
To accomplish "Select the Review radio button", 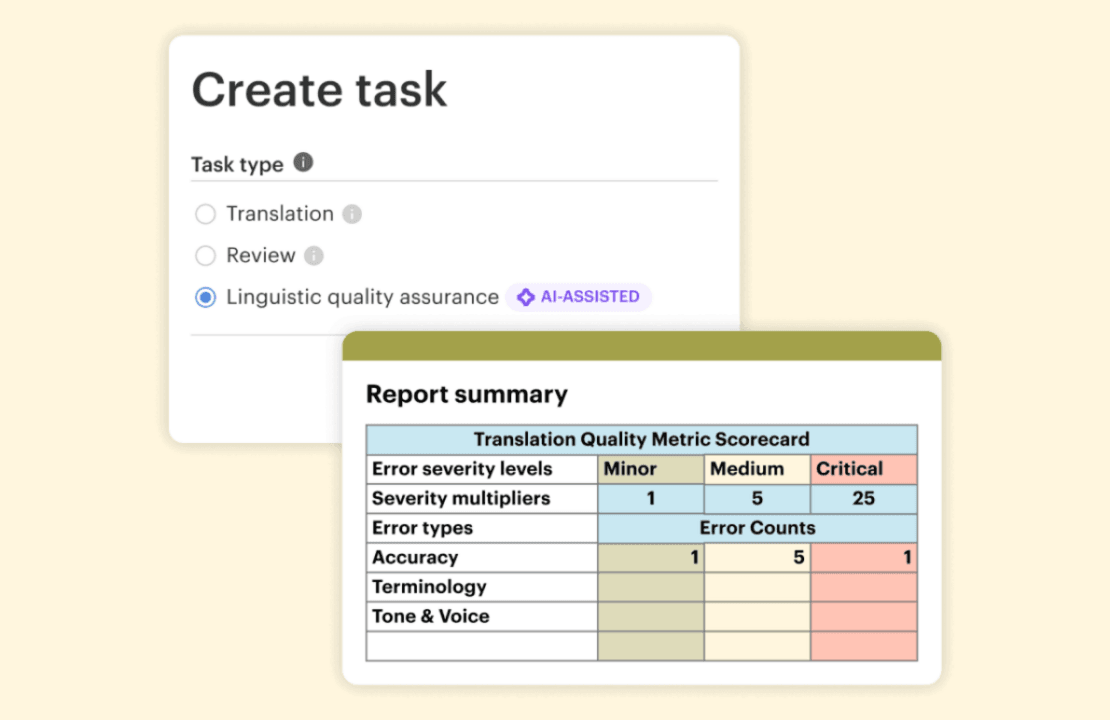I will coord(205,256).
